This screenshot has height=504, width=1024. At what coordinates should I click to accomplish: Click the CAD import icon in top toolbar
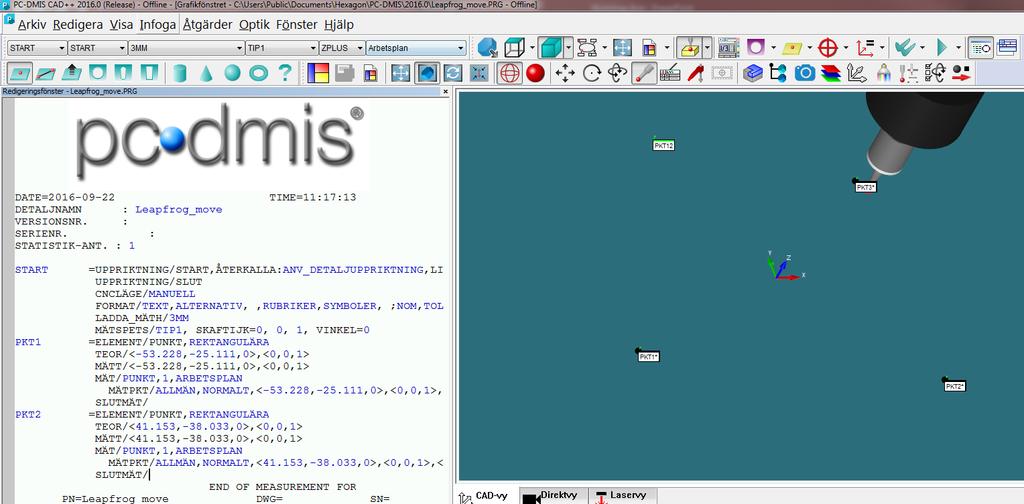pyautogui.click(x=487, y=48)
